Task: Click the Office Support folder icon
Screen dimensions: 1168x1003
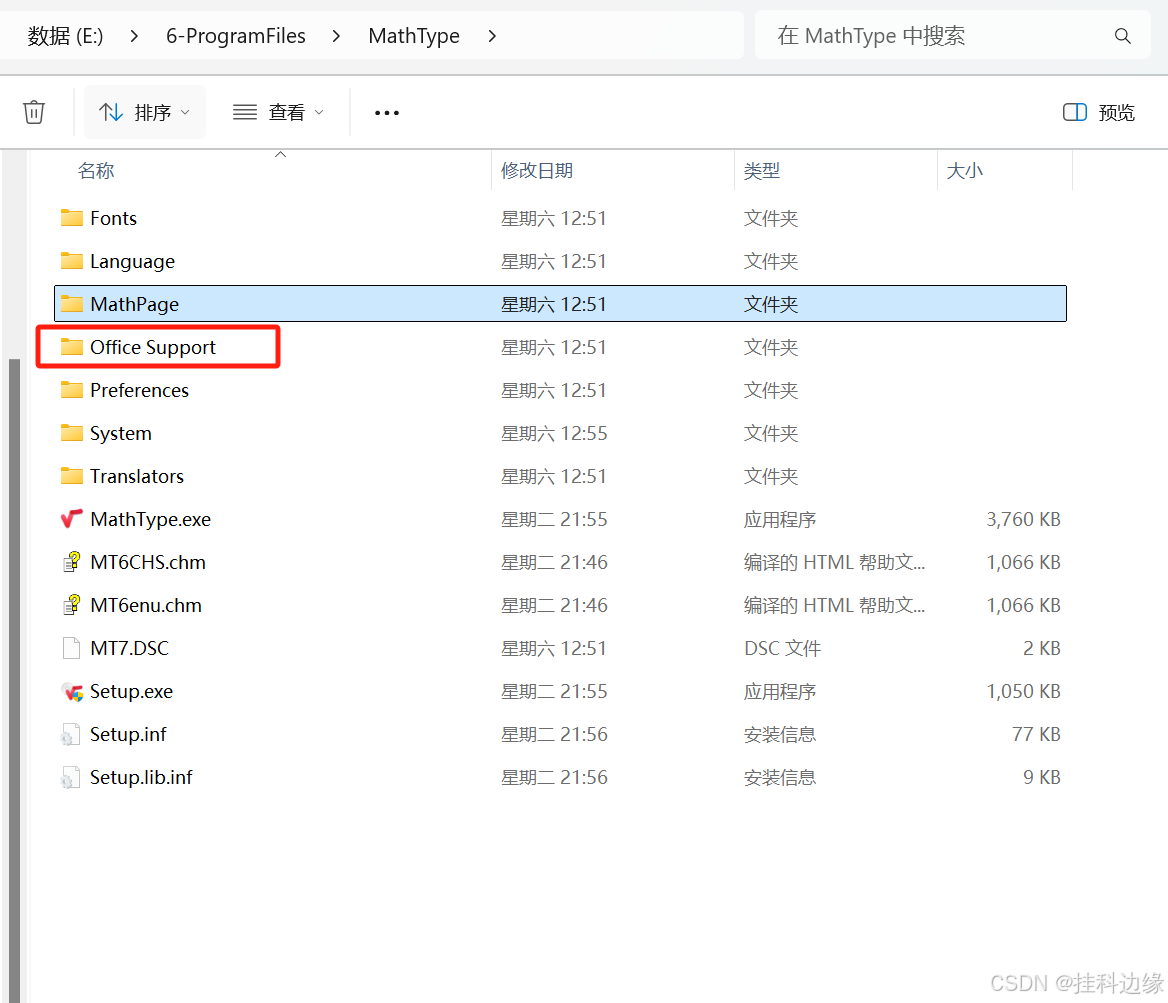Action: point(72,347)
